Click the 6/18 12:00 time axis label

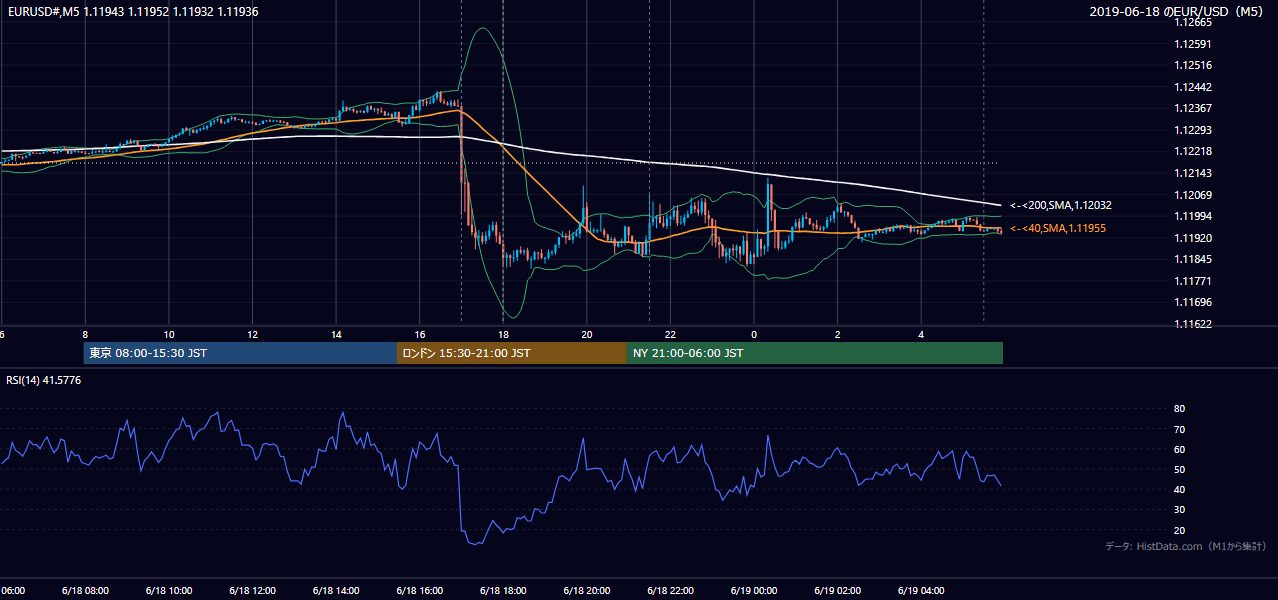pos(251,591)
